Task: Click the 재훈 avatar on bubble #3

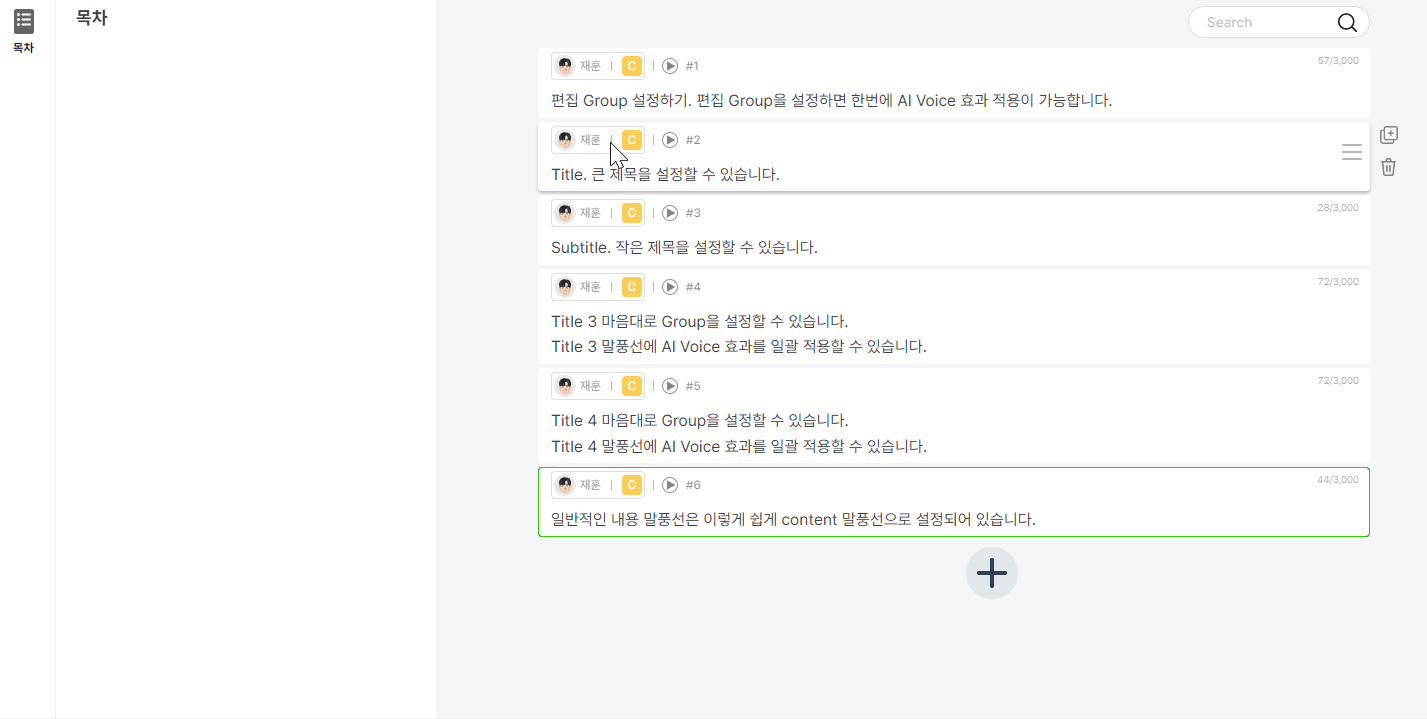Action: [565, 213]
